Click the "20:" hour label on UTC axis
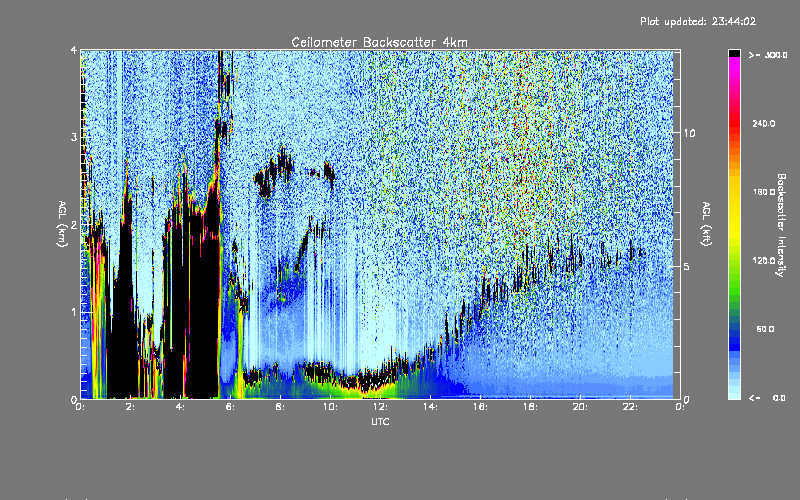The image size is (800, 500). tap(580, 407)
